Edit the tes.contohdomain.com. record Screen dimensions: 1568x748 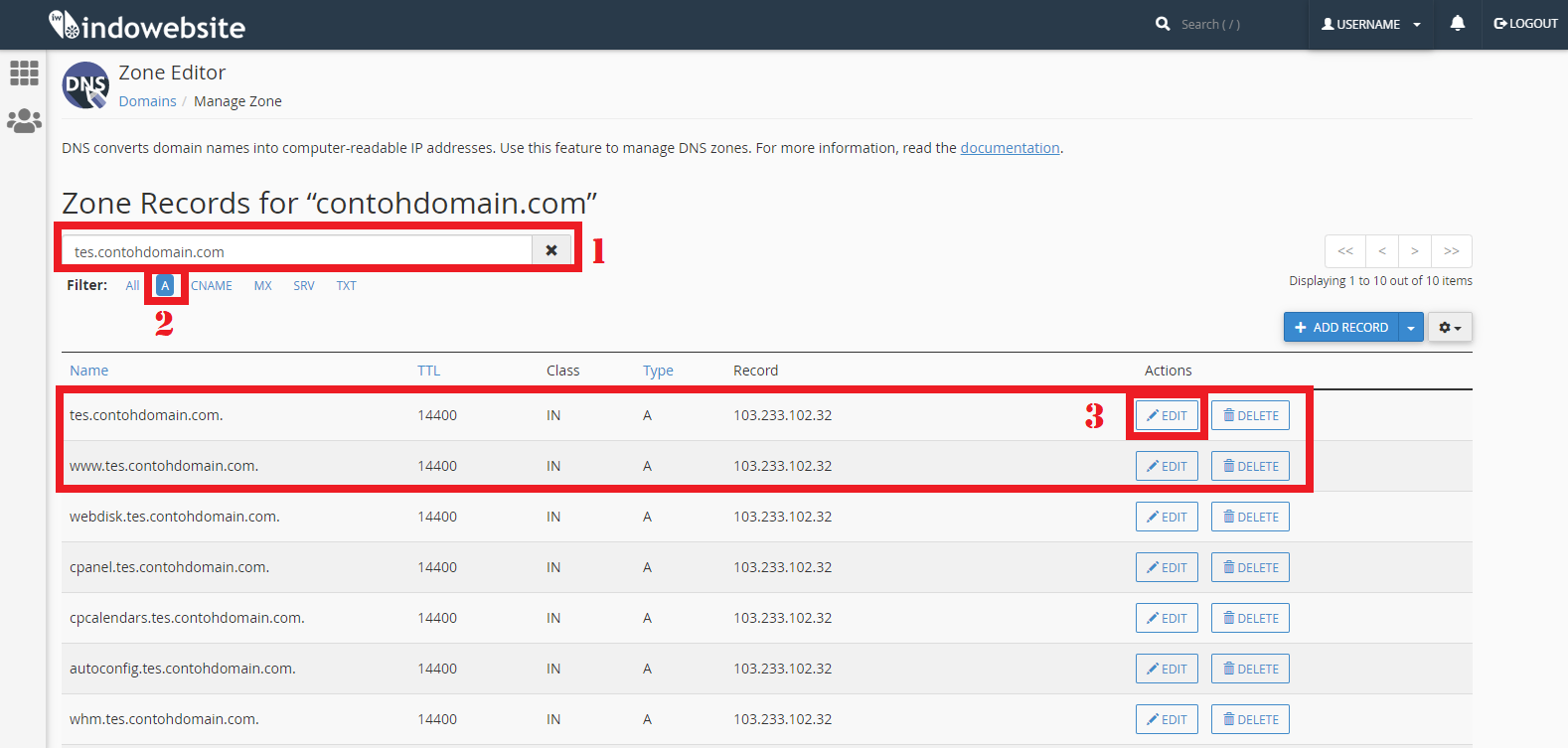(x=1167, y=415)
